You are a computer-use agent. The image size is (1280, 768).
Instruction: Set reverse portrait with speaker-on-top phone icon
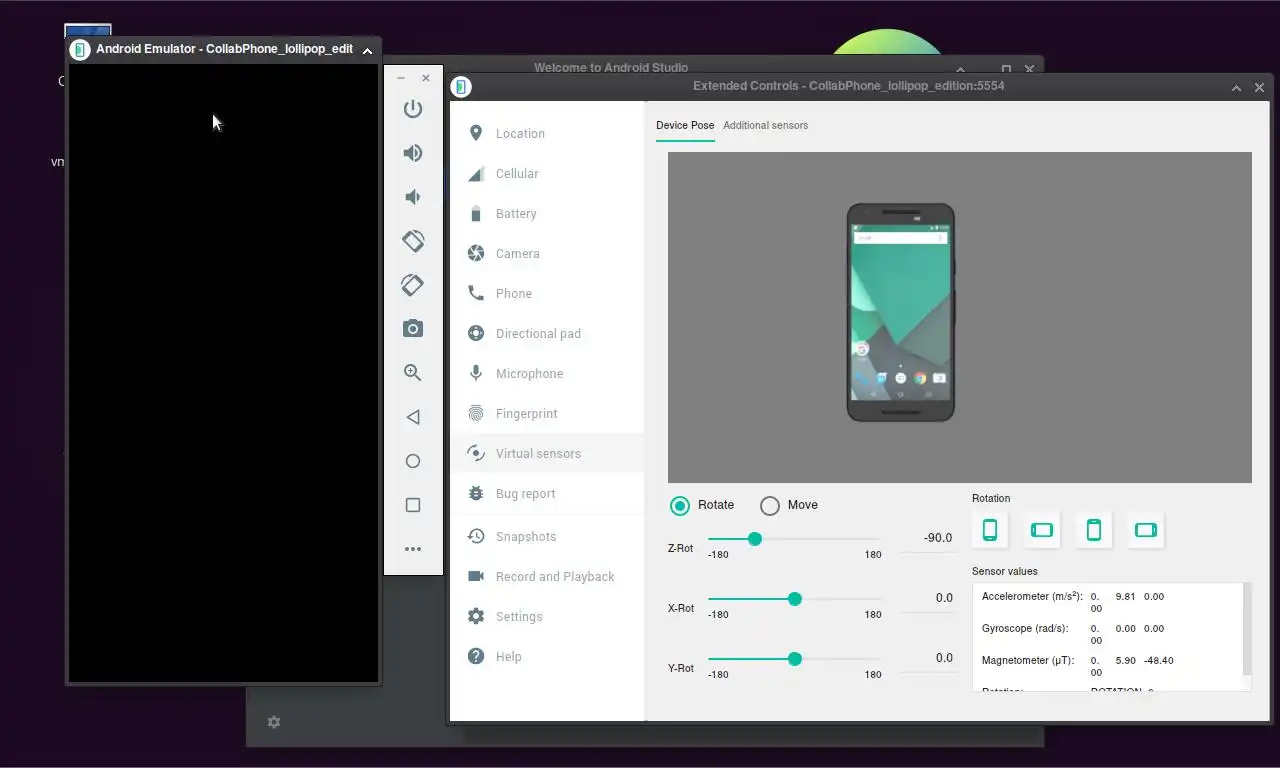1094,530
